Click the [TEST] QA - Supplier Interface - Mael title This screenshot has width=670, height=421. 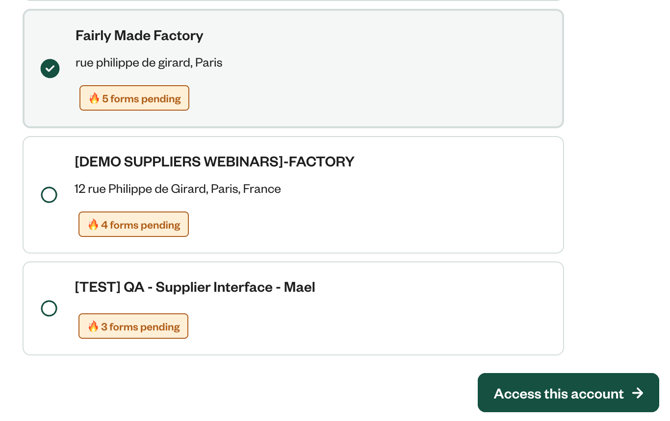point(195,287)
